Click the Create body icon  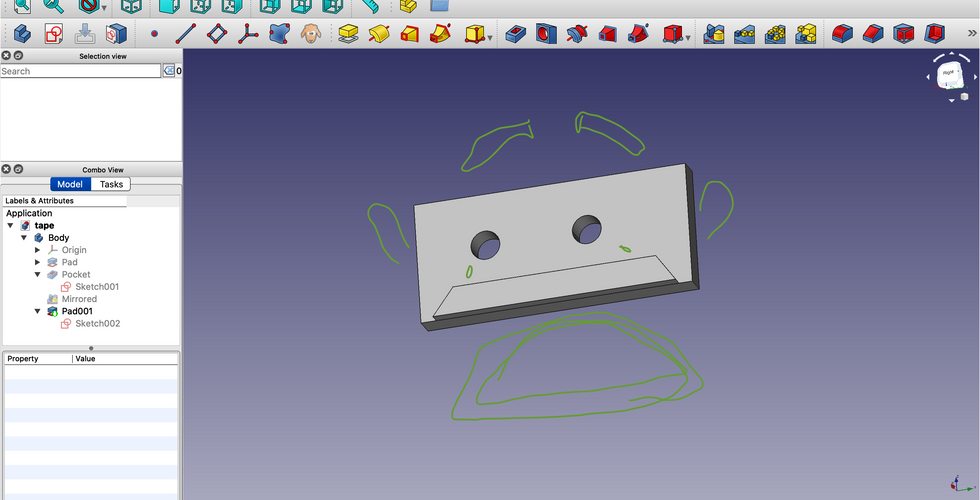point(22,33)
